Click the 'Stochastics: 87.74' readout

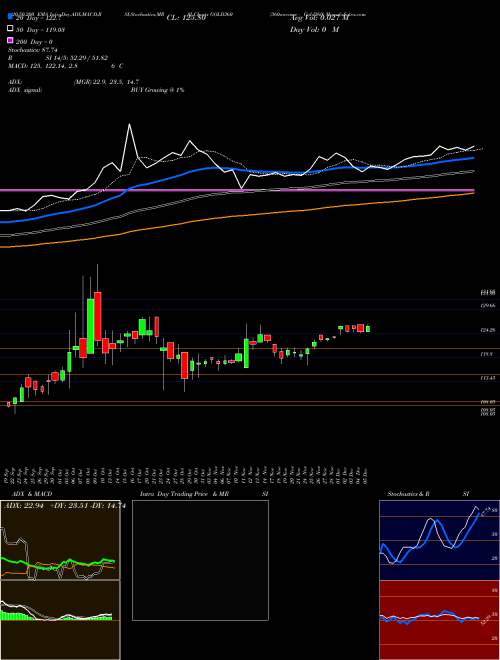pos(33,50)
